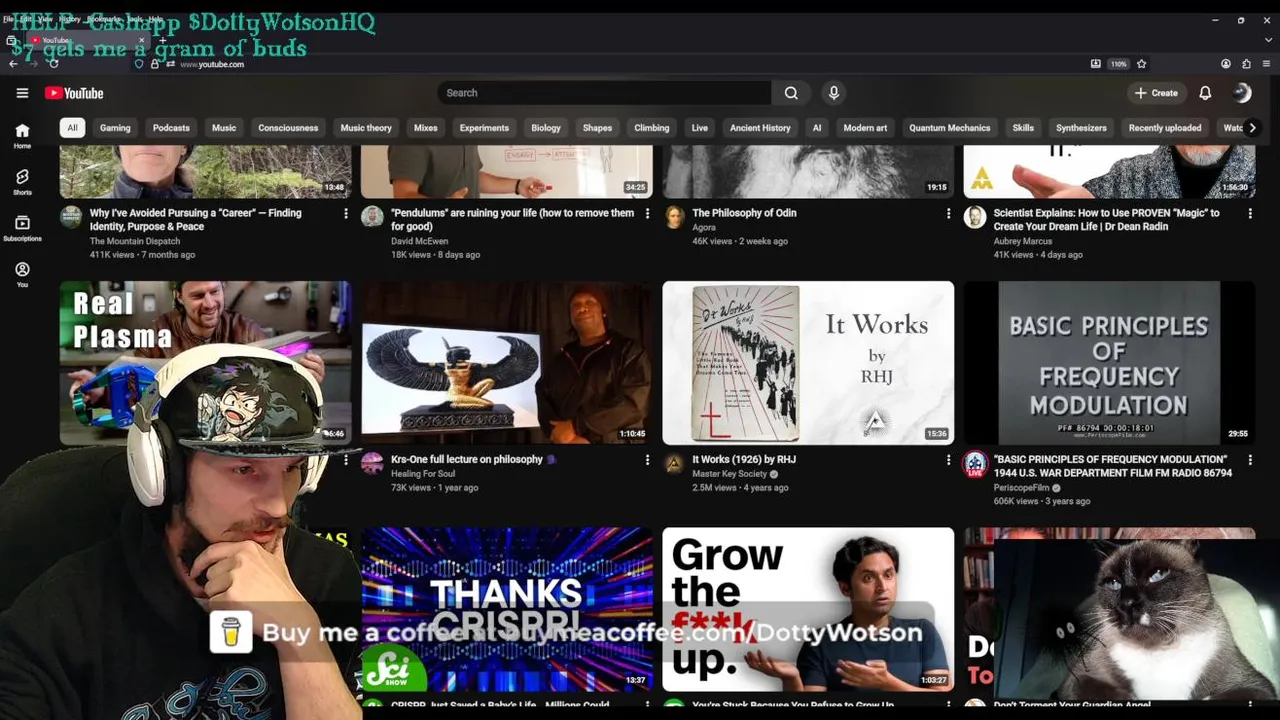
Task: Open the Basic Principles of Frequency Modulation thumbnail
Action: [x=1109, y=363]
